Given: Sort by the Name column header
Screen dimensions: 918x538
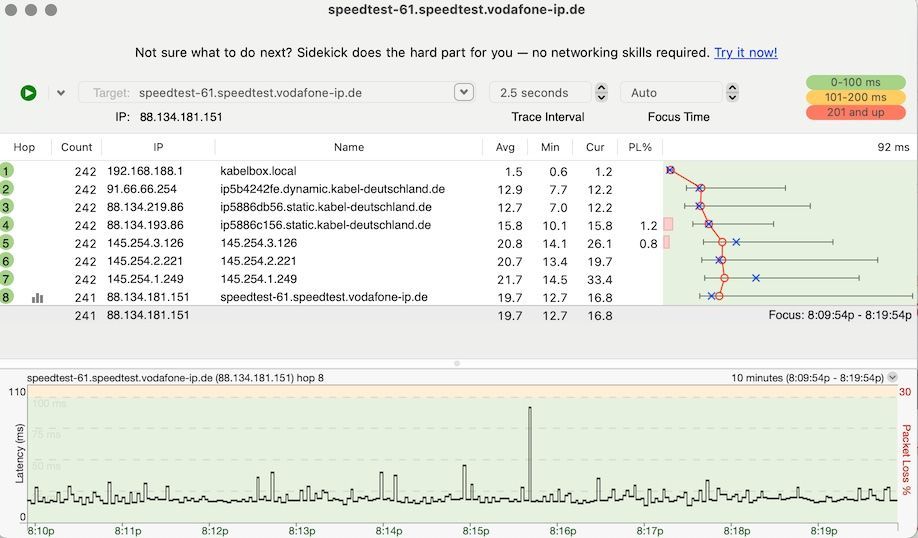Looking at the screenshot, I should [348, 147].
